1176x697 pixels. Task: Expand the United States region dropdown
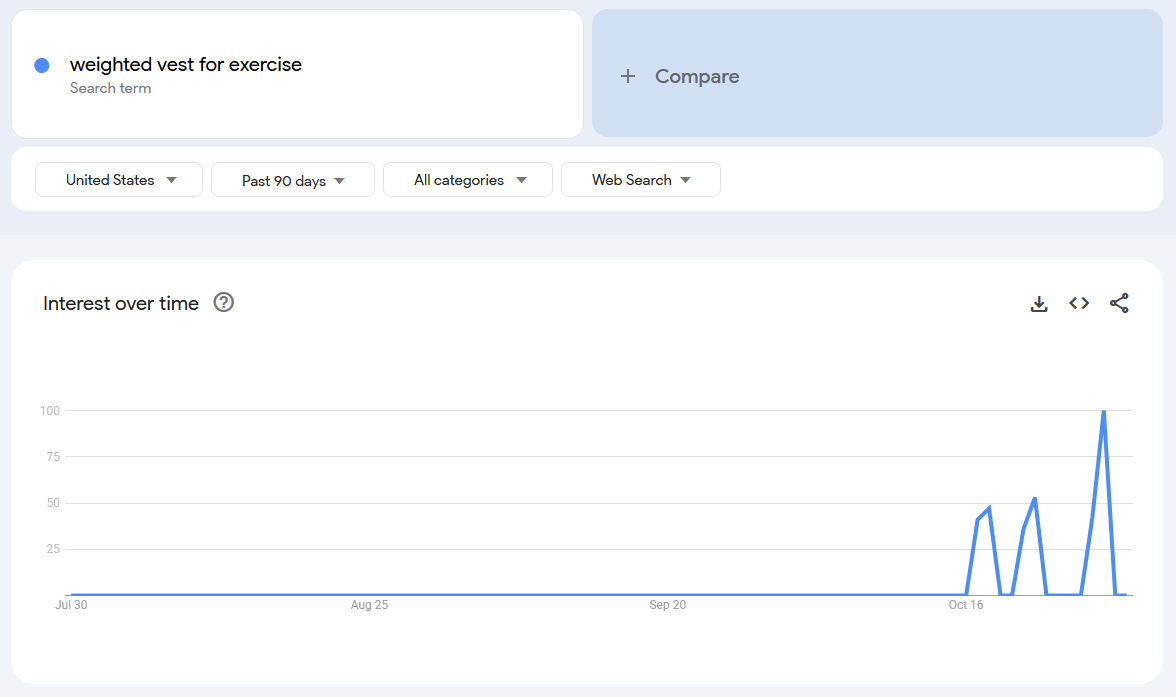[x=119, y=180]
